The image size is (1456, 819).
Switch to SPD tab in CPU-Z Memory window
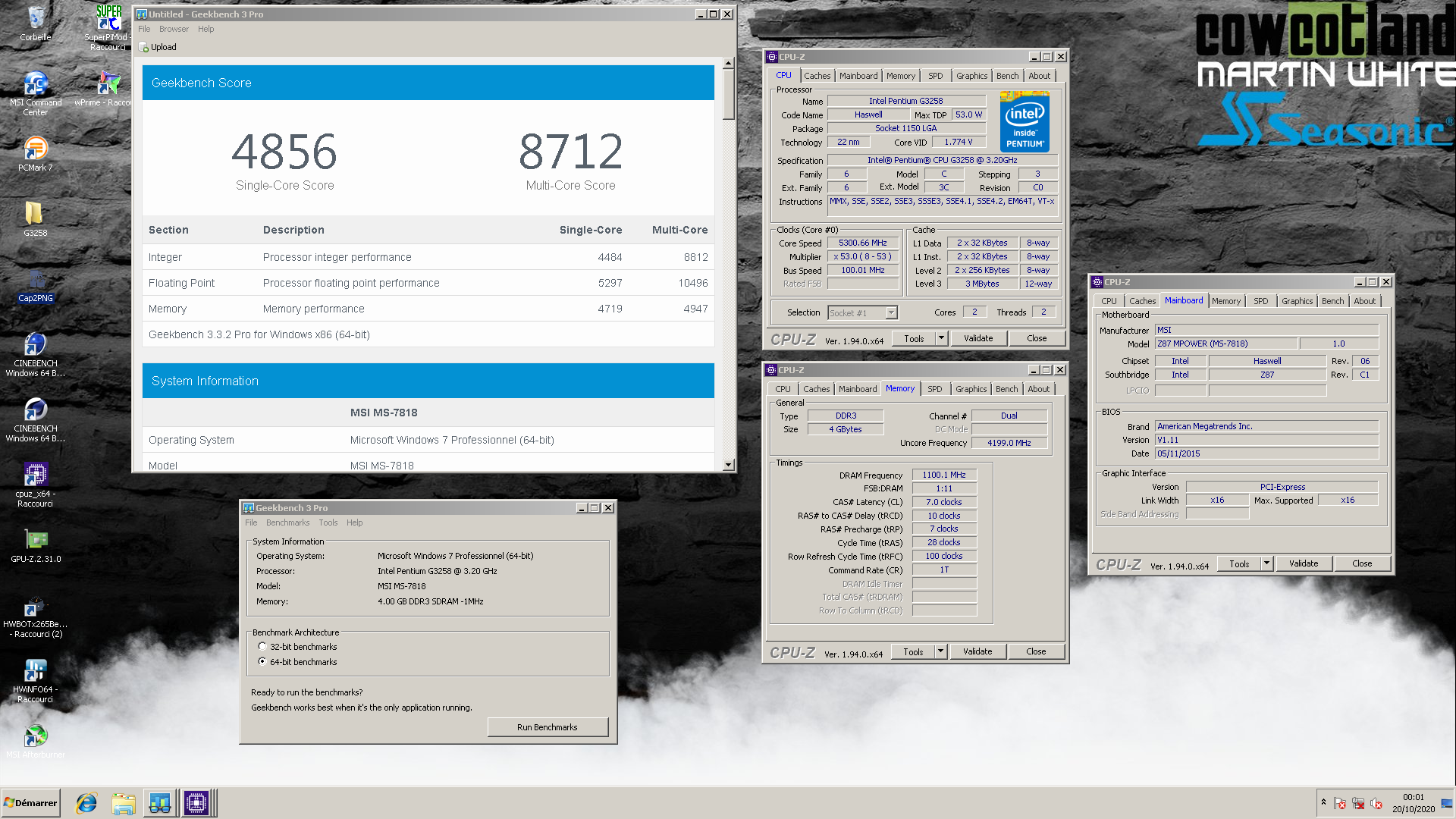[935, 389]
